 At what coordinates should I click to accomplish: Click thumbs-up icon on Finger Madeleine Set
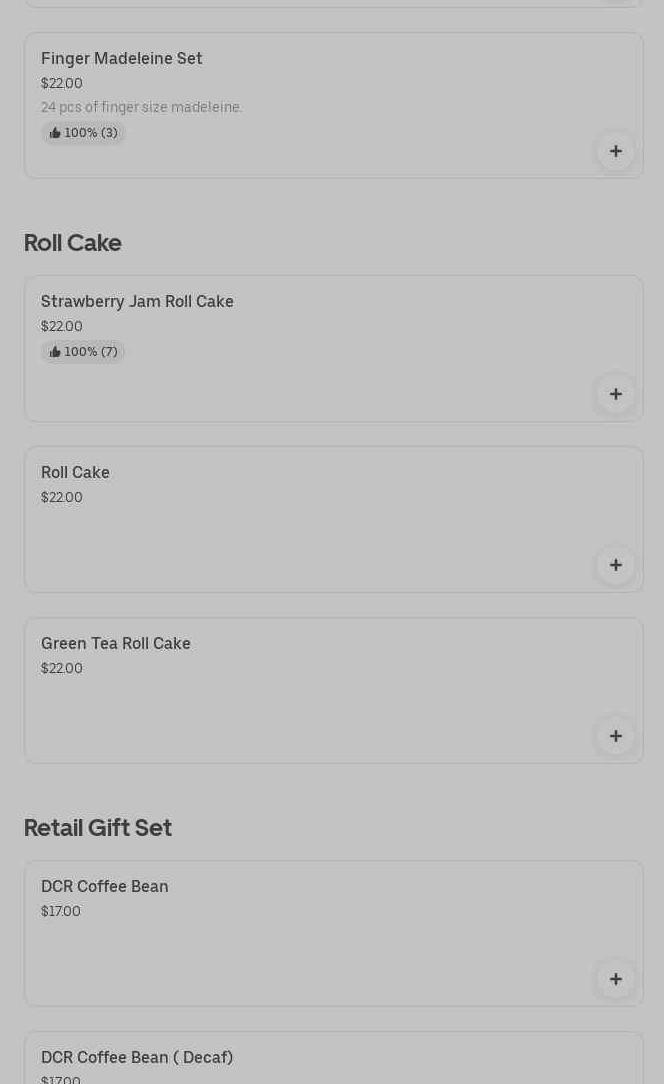click(55, 133)
